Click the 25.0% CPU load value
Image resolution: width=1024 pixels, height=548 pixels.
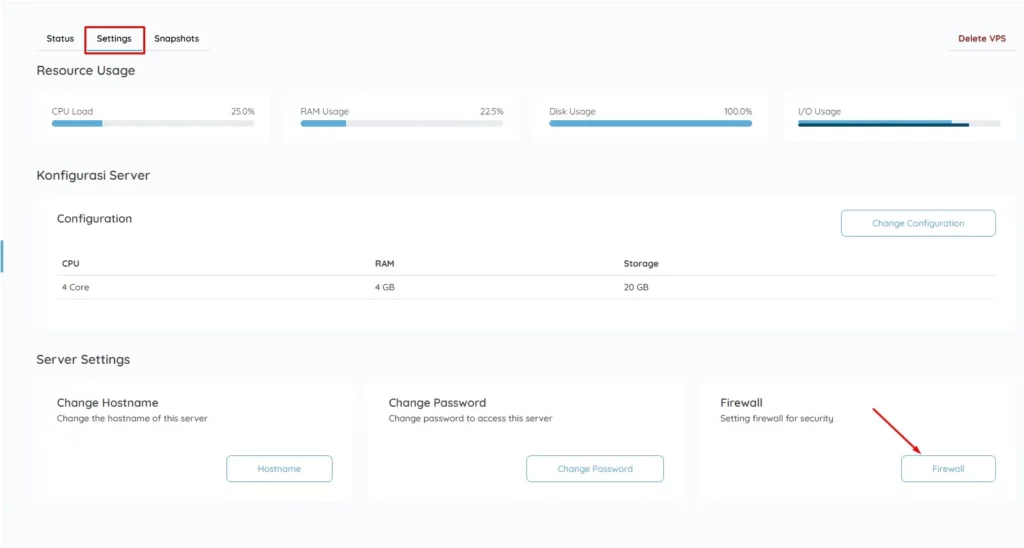click(242, 112)
